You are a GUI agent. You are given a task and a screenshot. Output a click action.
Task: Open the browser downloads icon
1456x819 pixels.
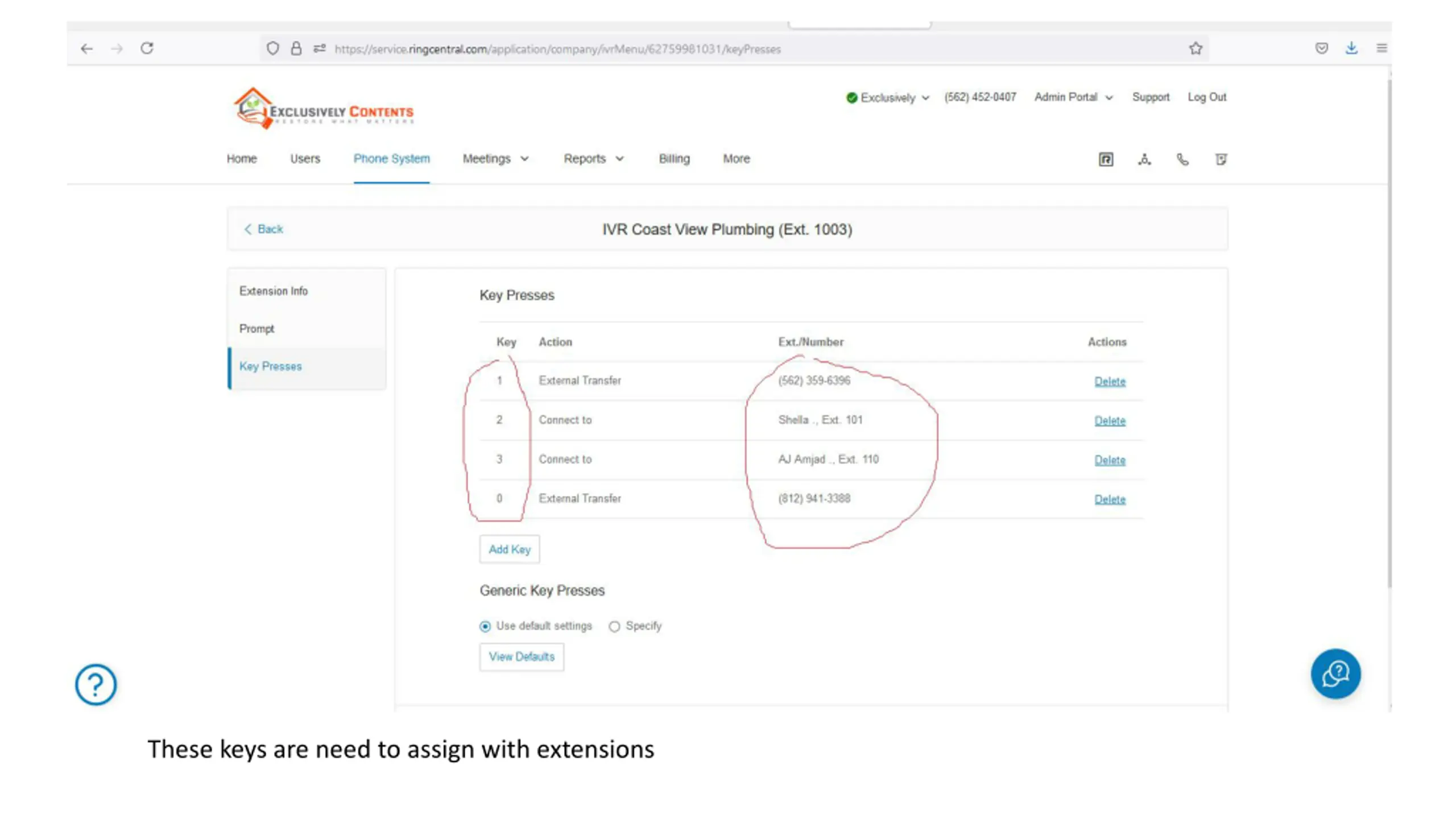pyautogui.click(x=1351, y=48)
